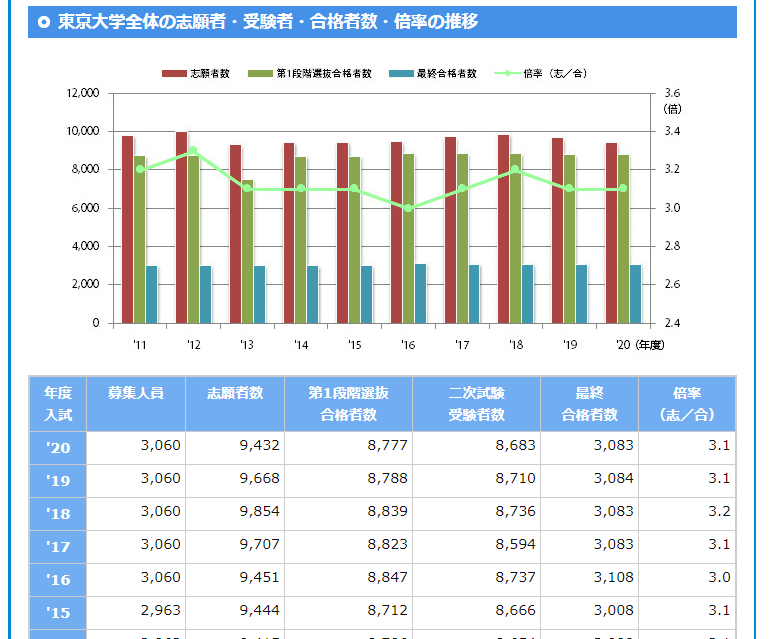Click the 3.6 right axis label
Image resolution: width=769 pixels, height=639 pixels.
[x=672, y=93]
